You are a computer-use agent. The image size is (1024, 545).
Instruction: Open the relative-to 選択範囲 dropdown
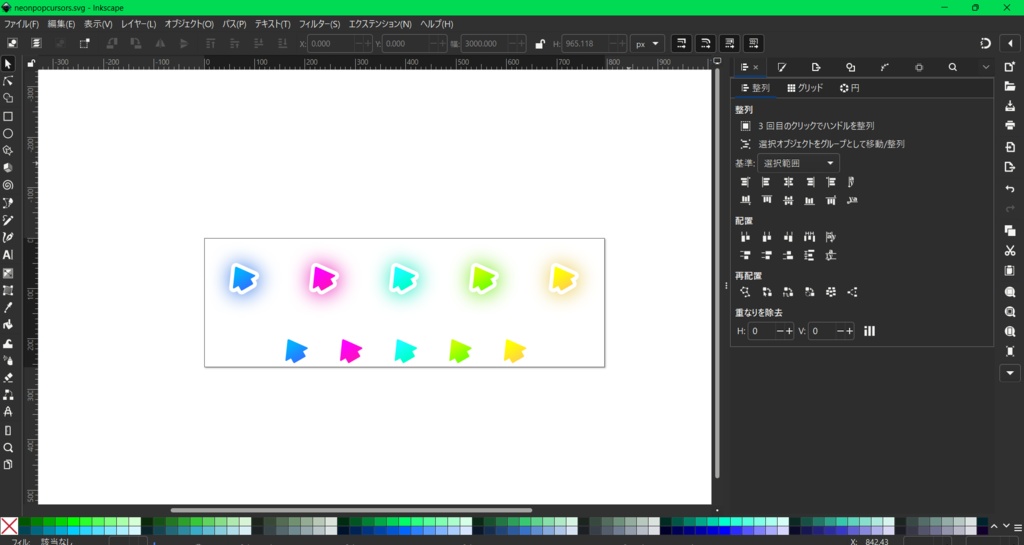pyautogui.click(x=798, y=163)
